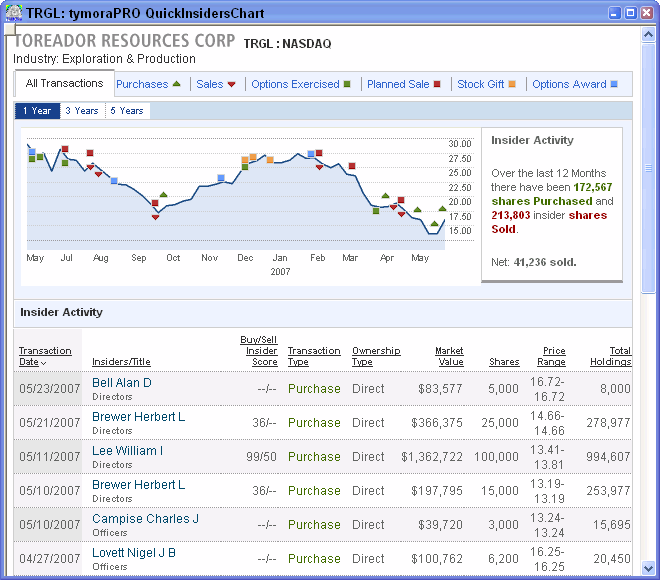Image resolution: width=660 pixels, height=580 pixels.
Task: Open the Sales filter tab
Action: coord(210,84)
